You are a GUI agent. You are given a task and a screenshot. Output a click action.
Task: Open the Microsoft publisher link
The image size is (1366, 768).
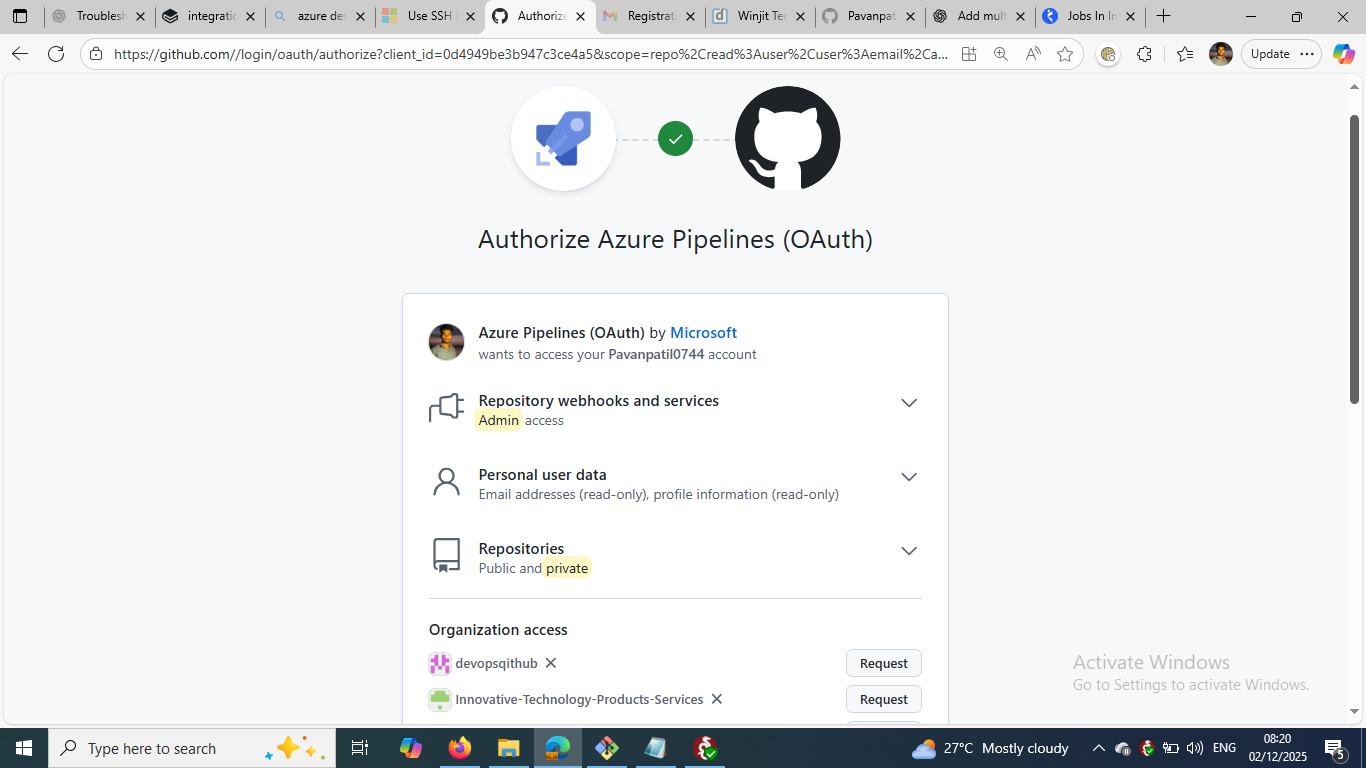coord(703,333)
